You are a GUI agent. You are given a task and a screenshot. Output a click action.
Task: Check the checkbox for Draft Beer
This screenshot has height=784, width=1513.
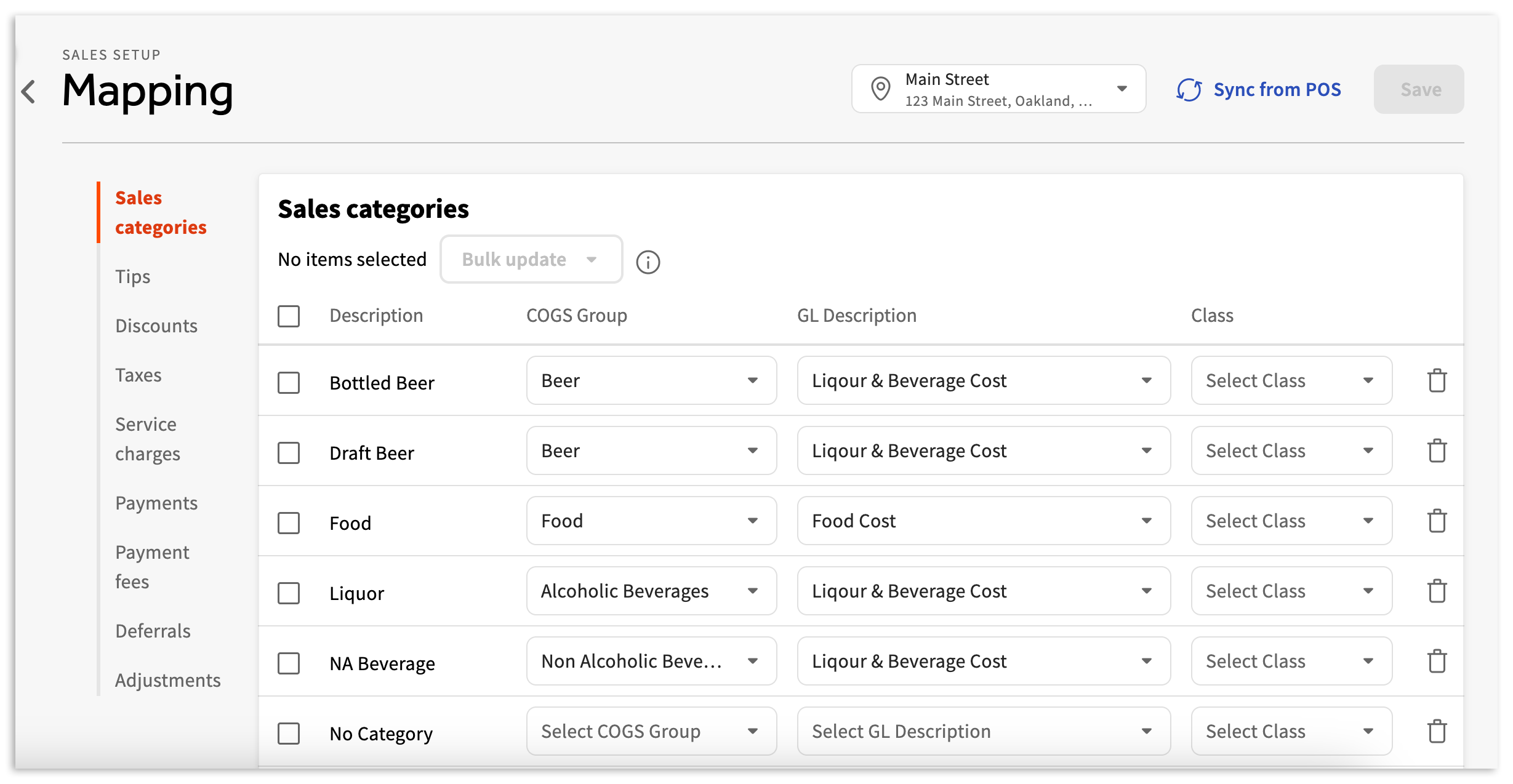coord(288,452)
